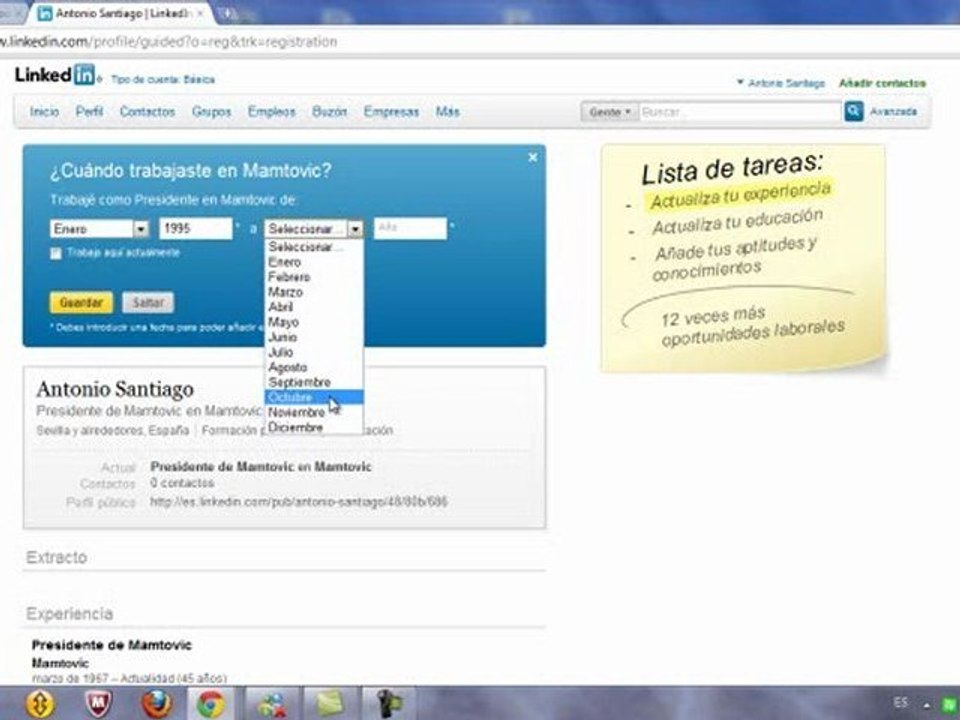Open Firefox from the taskbar

point(156,703)
